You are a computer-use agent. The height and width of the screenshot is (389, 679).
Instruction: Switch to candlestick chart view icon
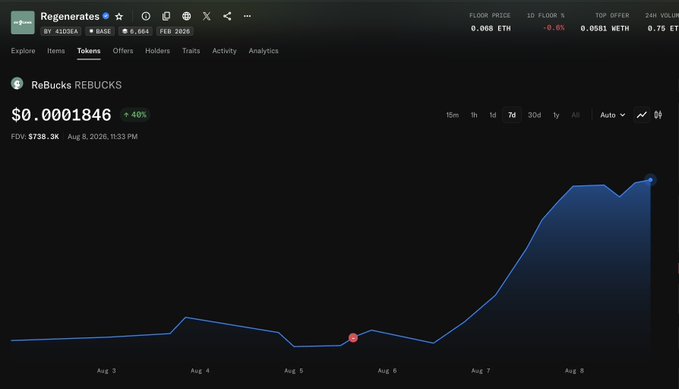(x=658, y=115)
